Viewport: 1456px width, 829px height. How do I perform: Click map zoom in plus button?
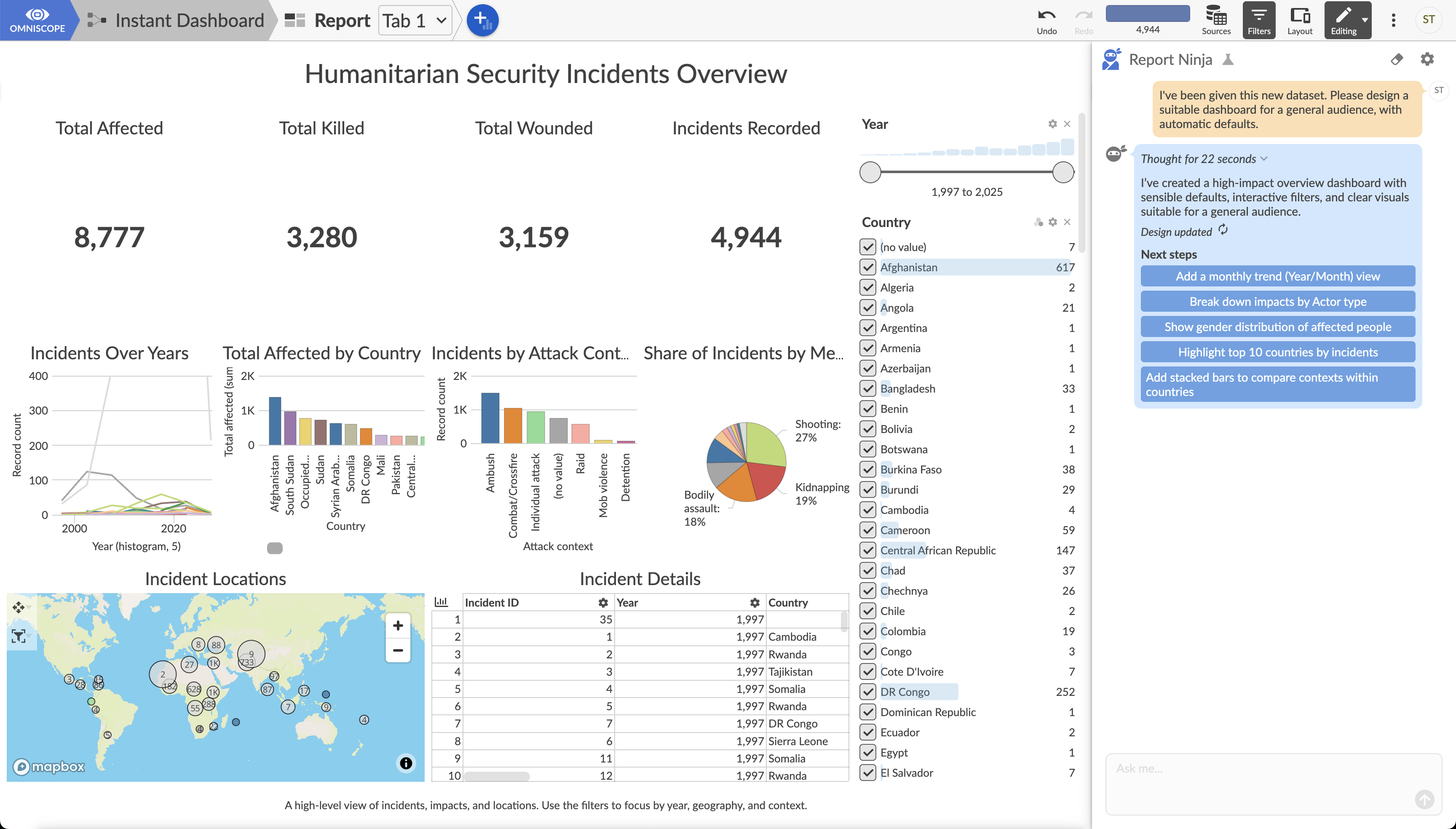click(398, 626)
